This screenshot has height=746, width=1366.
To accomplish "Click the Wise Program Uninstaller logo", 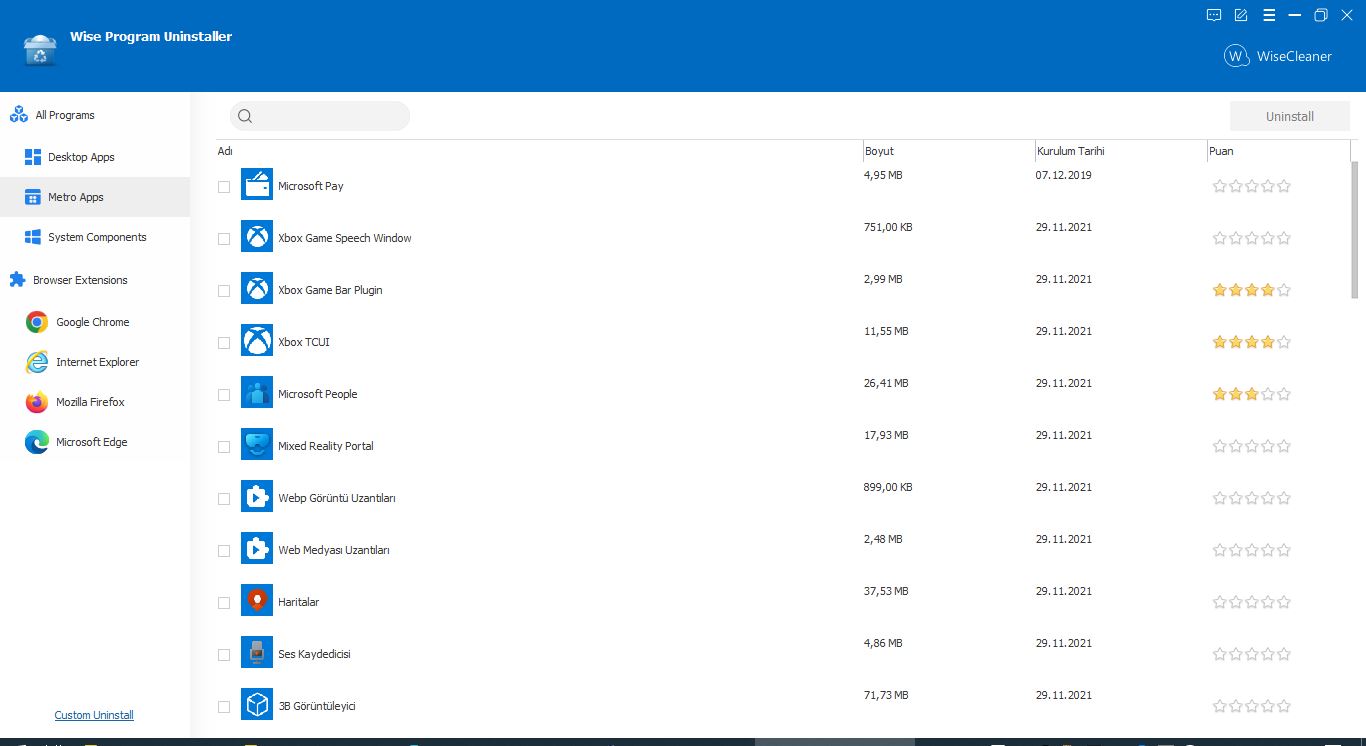I will tap(40, 50).
